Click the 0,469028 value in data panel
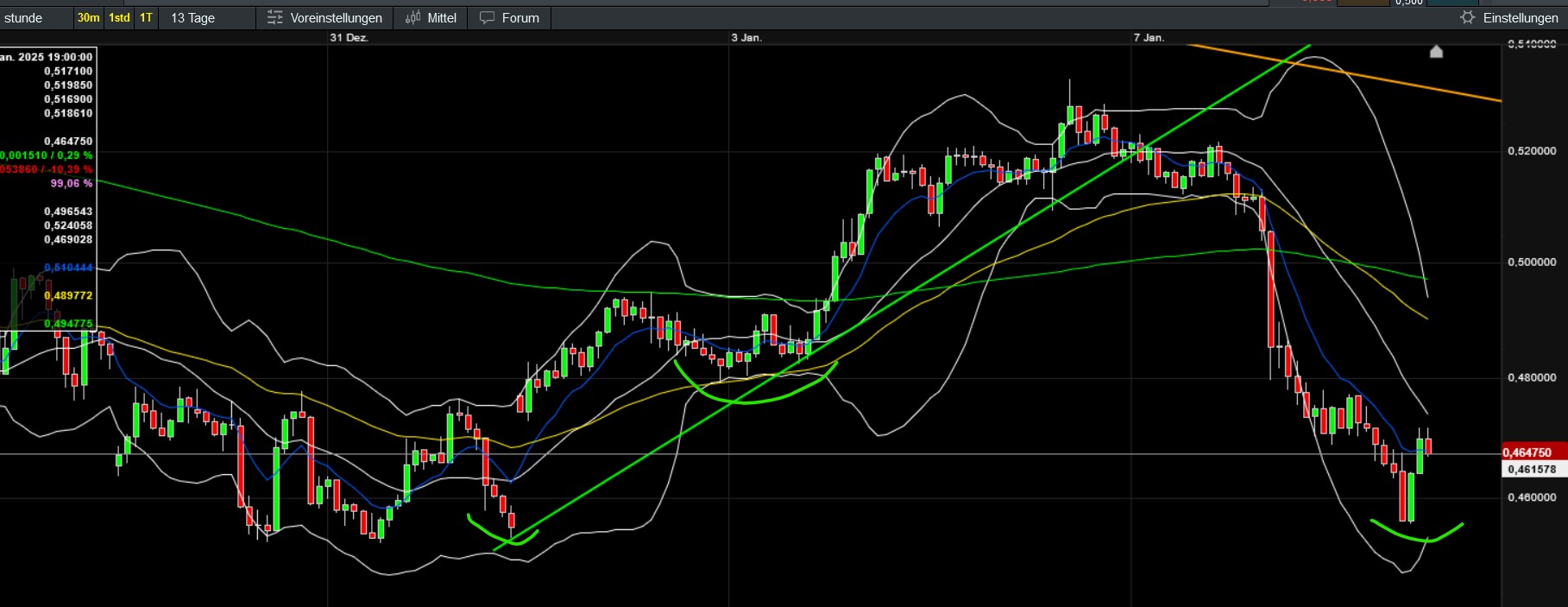The height and width of the screenshot is (607, 1568). [68, 239]
